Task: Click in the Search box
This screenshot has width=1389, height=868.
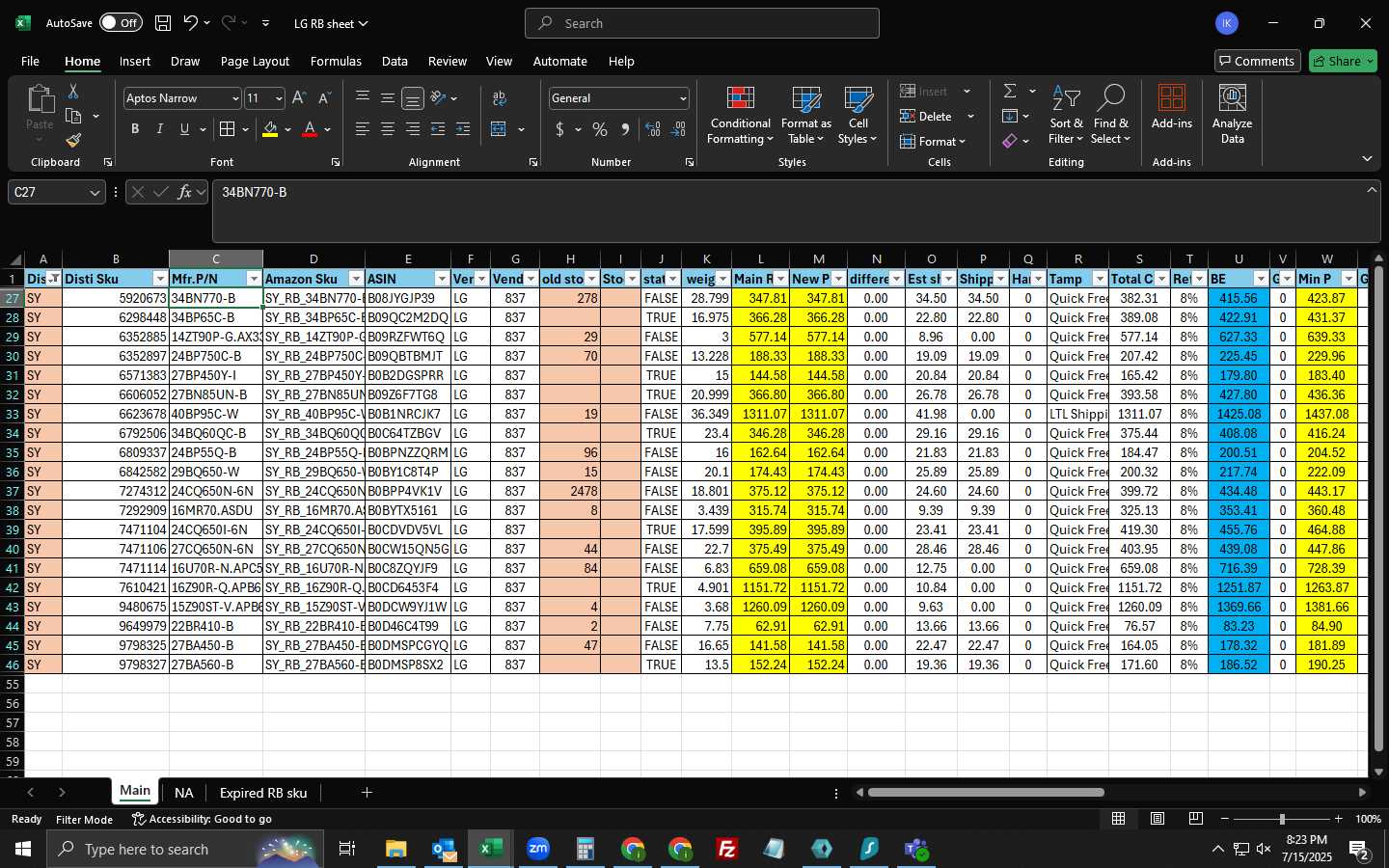Action: (x=702, y=23)
